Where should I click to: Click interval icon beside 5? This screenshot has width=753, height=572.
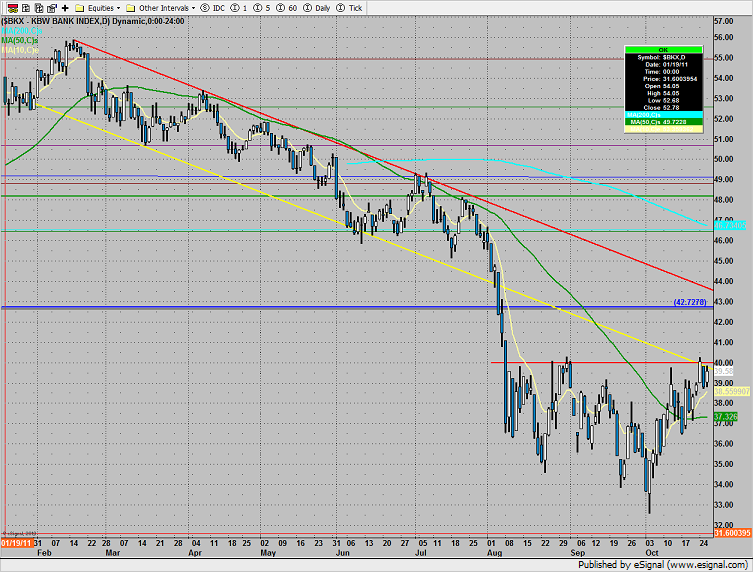(258, 8)
